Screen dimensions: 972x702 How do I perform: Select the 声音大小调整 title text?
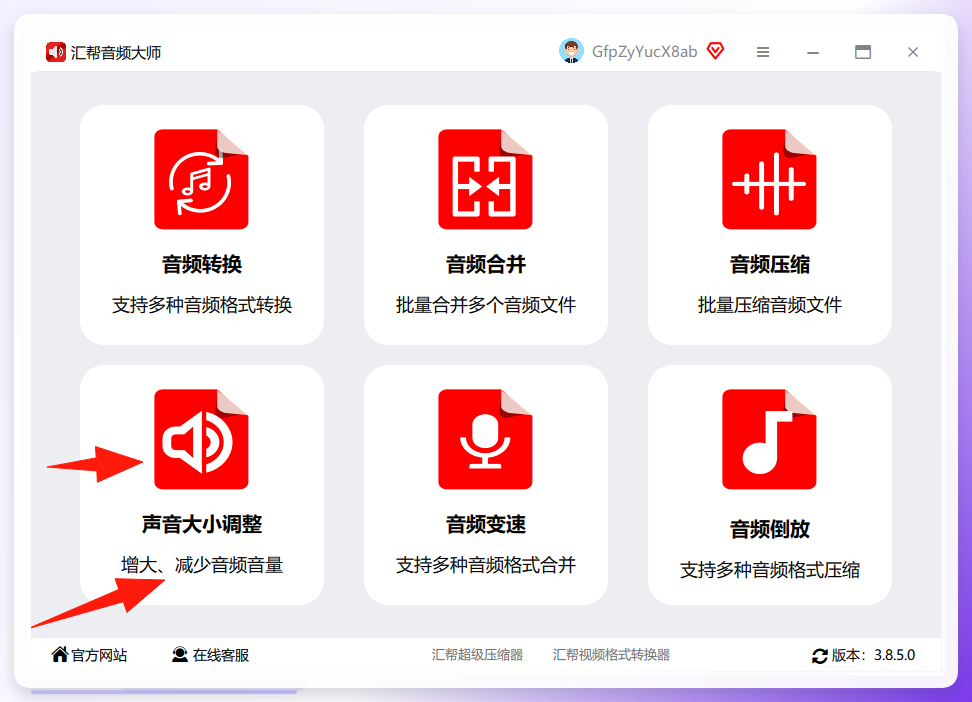[x=201, y=525]
